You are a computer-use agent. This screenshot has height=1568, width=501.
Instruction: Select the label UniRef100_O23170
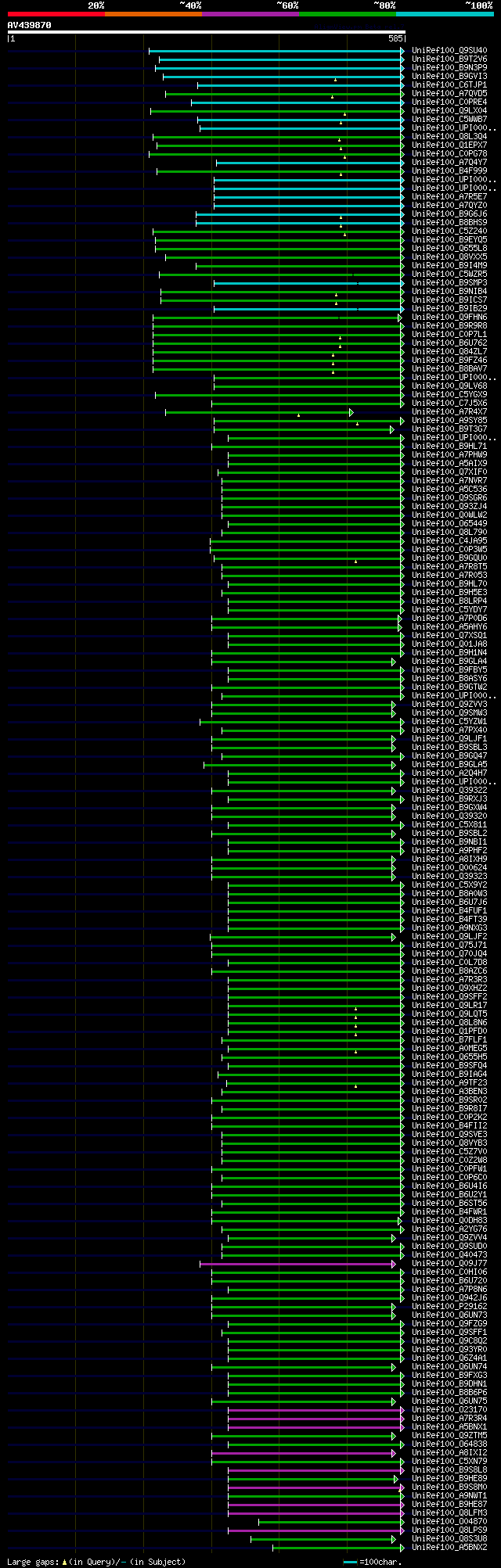[x=449, y=1409]
